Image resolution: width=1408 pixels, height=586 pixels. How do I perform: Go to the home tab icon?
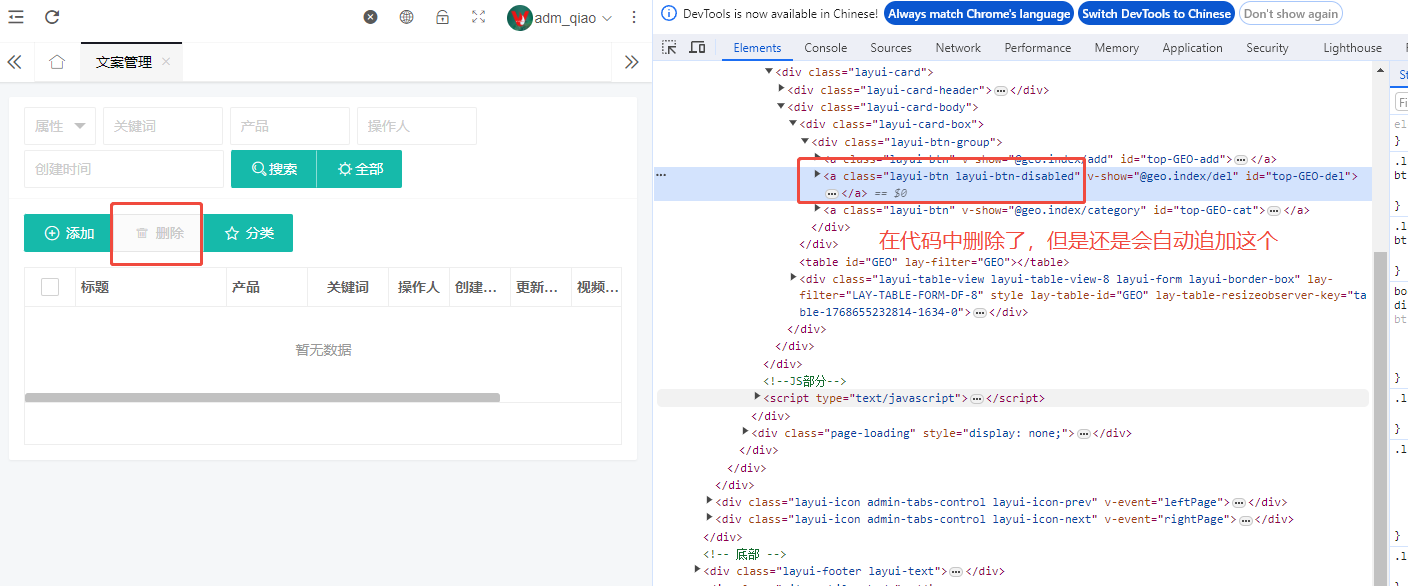click(57, 62)
